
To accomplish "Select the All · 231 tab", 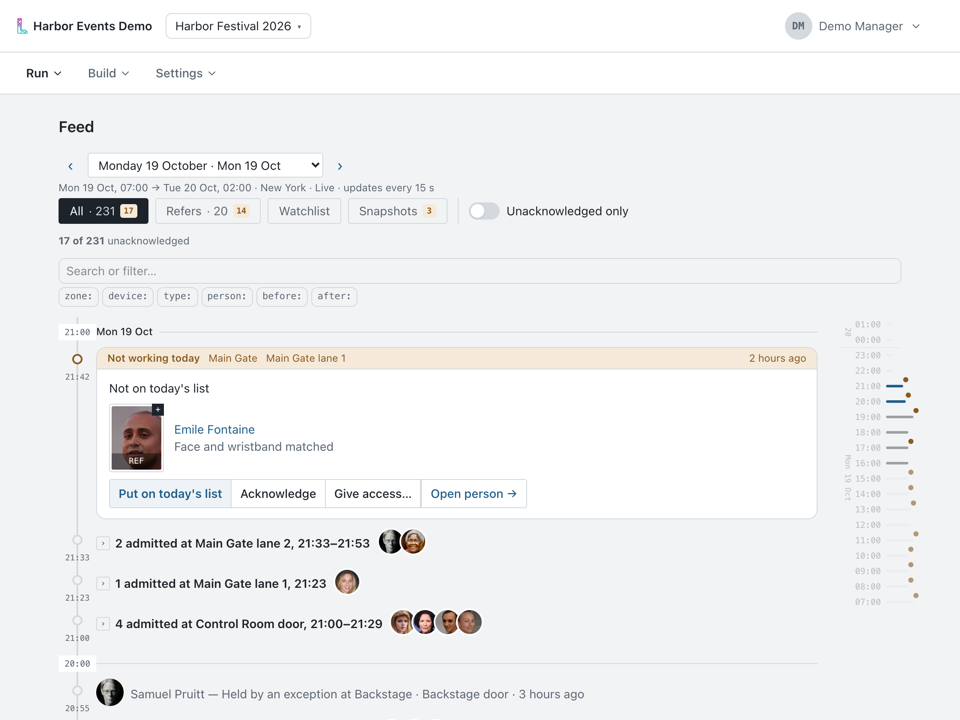I will (x=103, y=211).
